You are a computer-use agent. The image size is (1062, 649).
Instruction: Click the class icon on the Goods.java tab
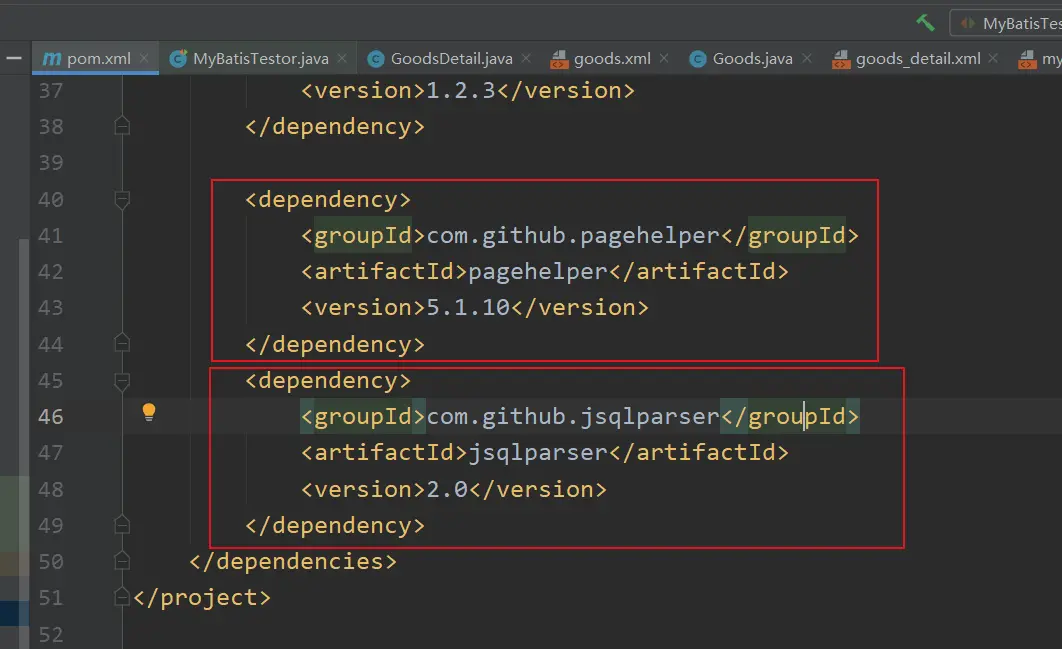point(698,59)
